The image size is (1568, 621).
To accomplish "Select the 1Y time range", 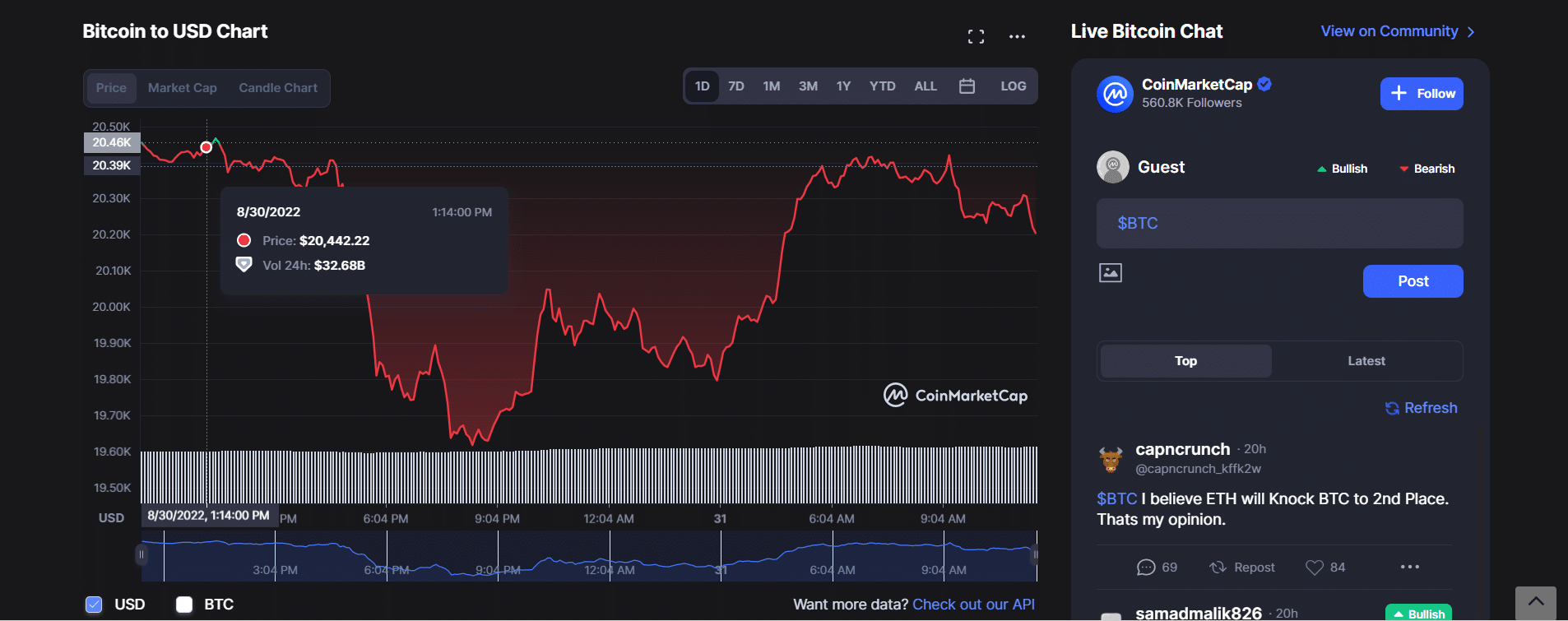I will [x=843, y=86].
